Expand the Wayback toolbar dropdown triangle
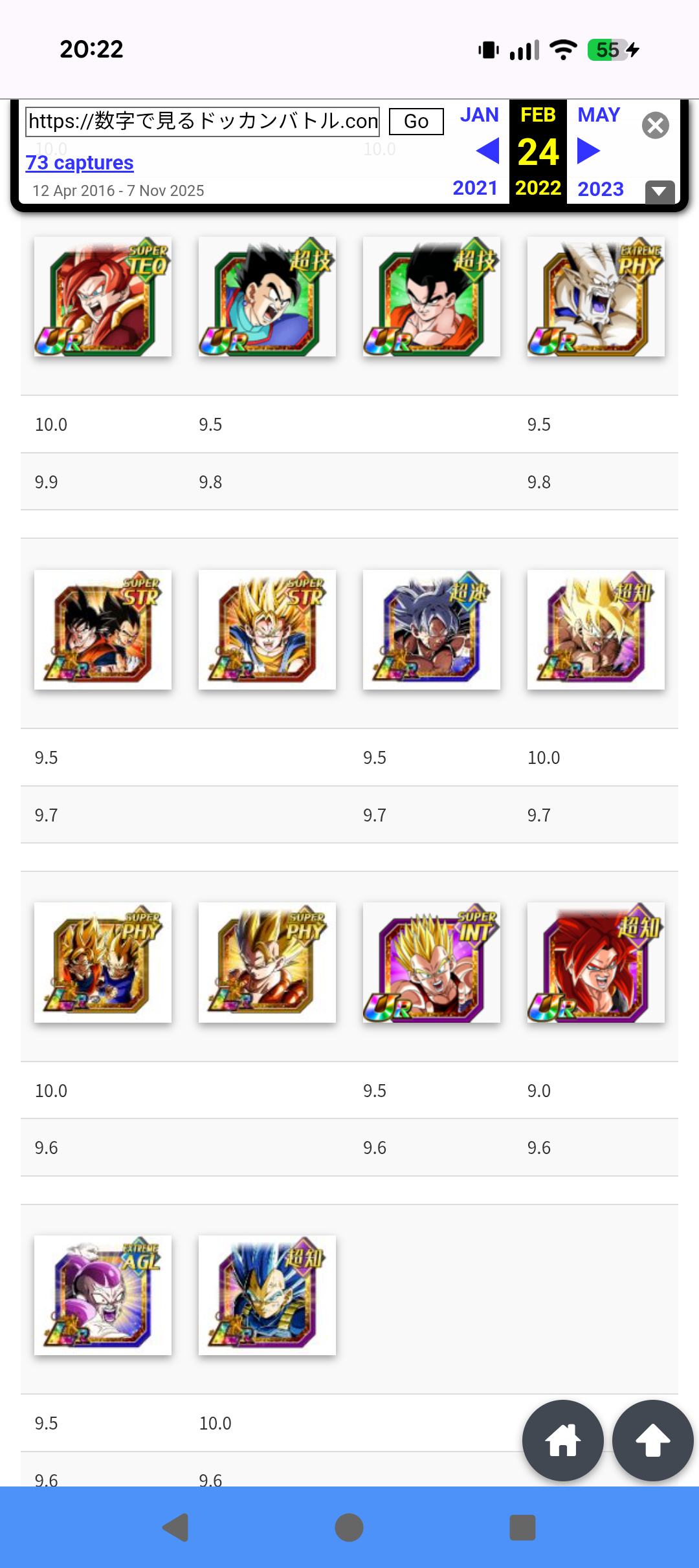Screen dimensions: 699x1568 pos(660,191)
